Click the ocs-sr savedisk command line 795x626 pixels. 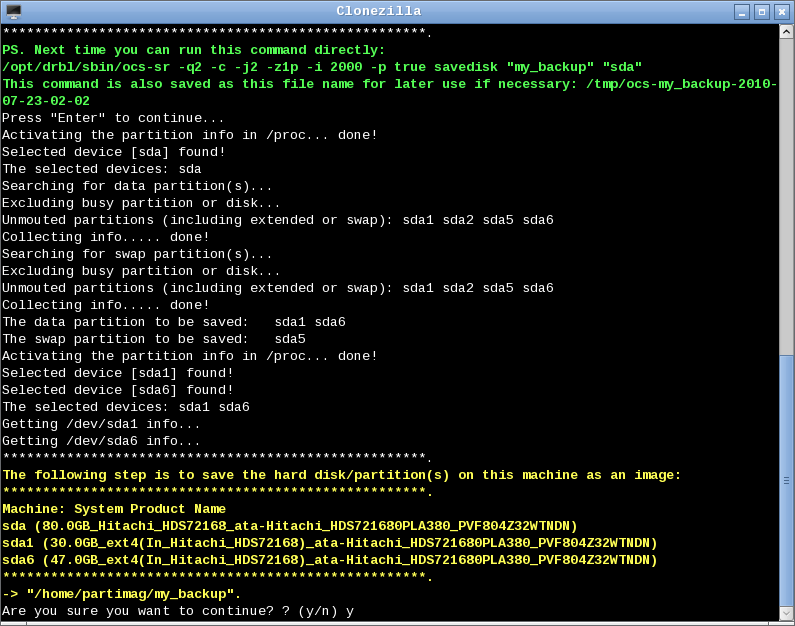(x=322, y=67)
